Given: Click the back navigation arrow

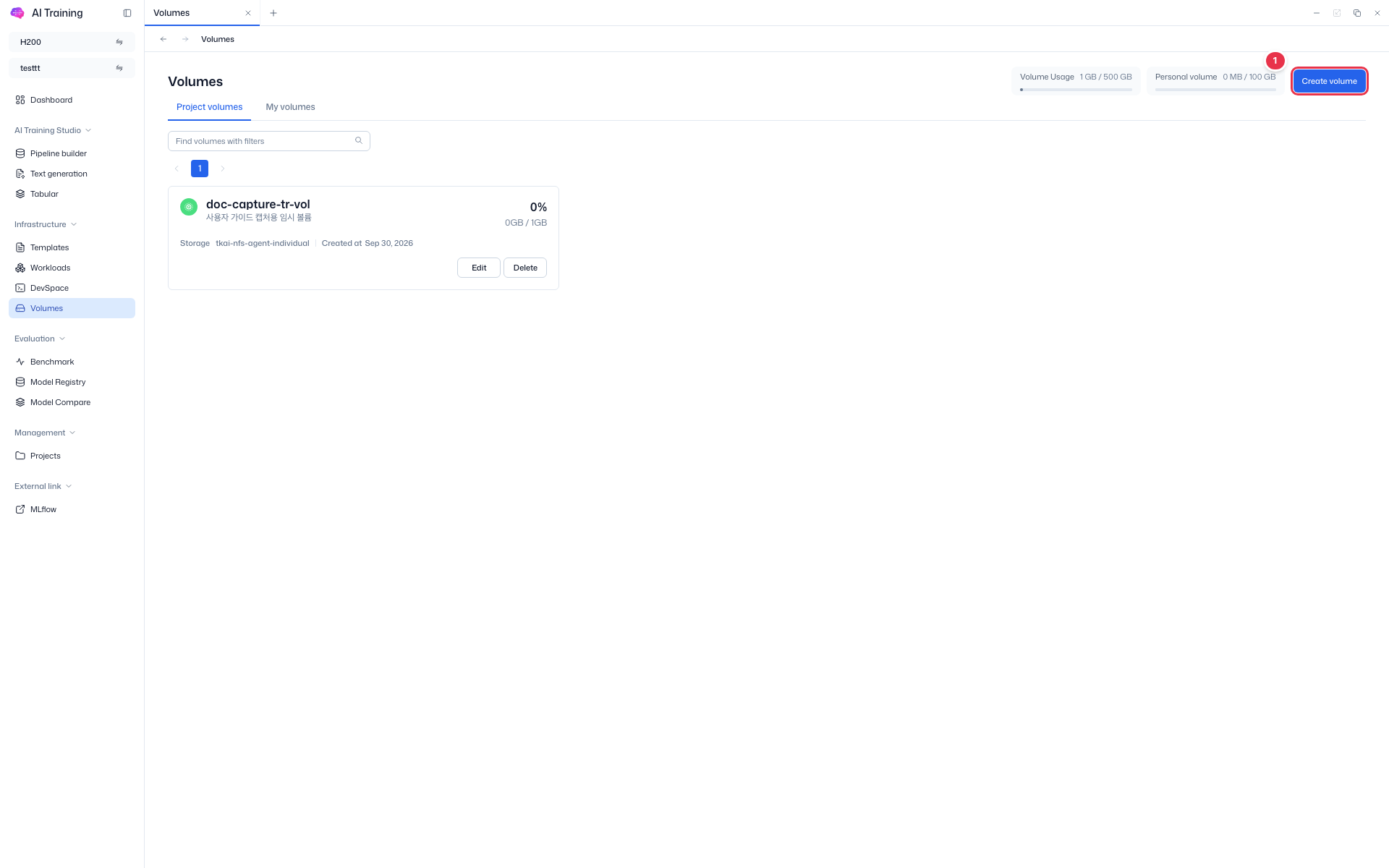Looking at the screenshot, I should (x=163, y=39).
